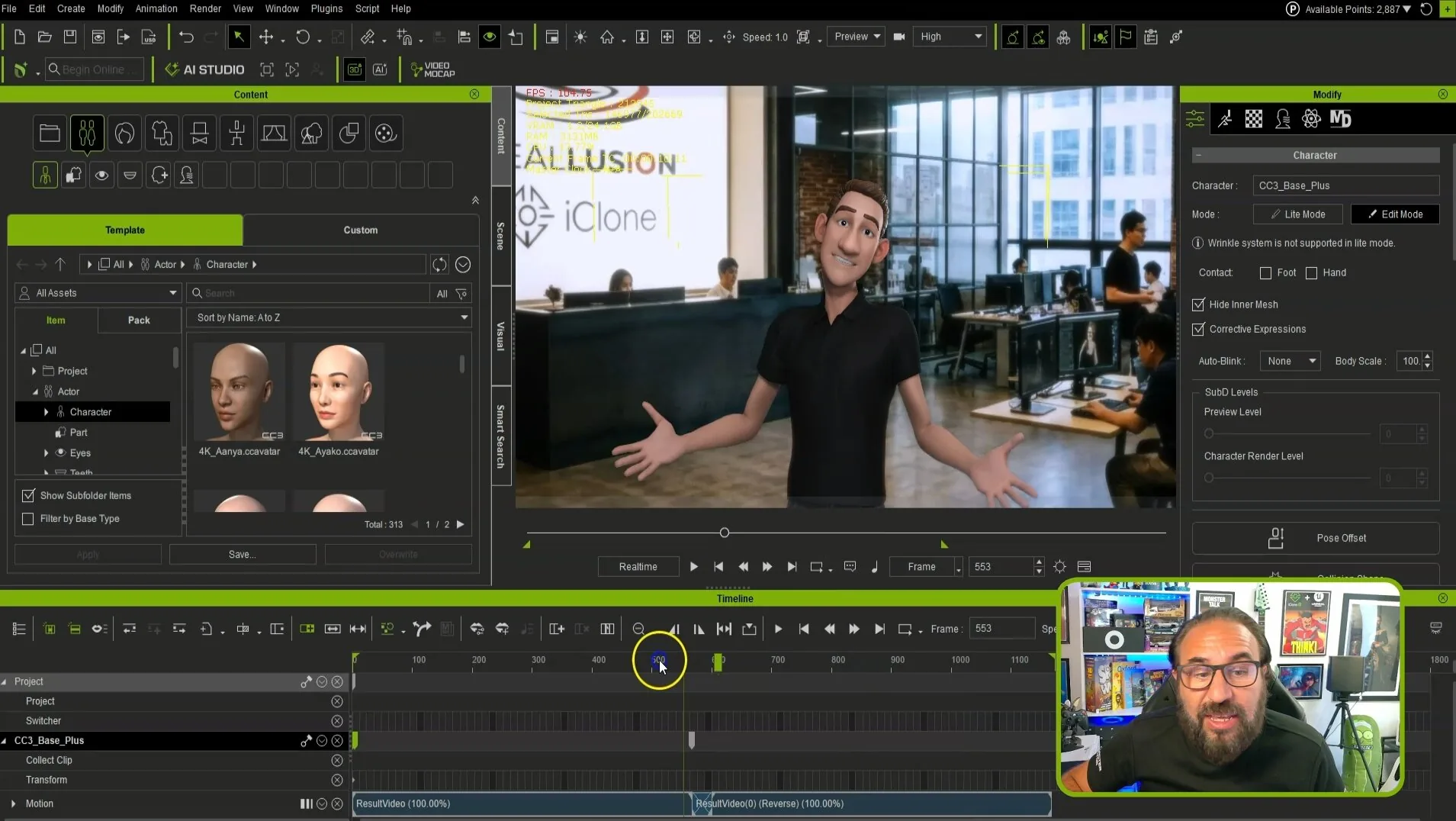Click the refresh icon in content path

(439, 265)
